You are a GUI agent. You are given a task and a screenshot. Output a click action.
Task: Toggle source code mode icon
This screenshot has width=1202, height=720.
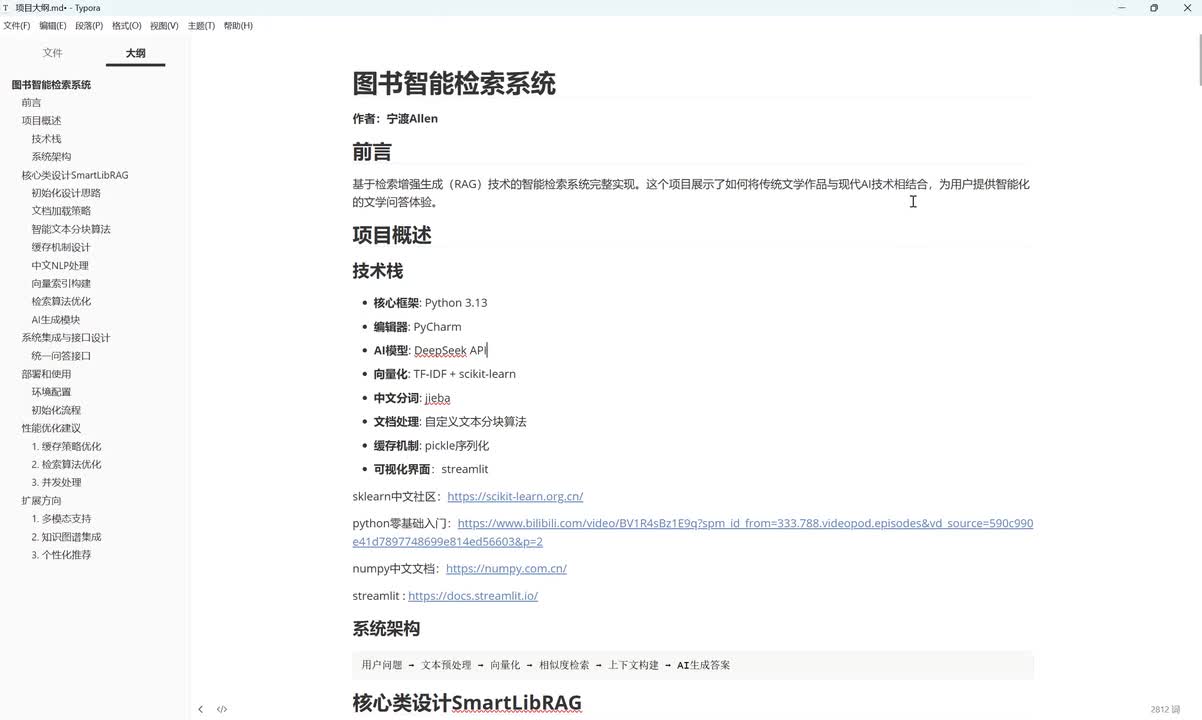click(x=222, y=709)
